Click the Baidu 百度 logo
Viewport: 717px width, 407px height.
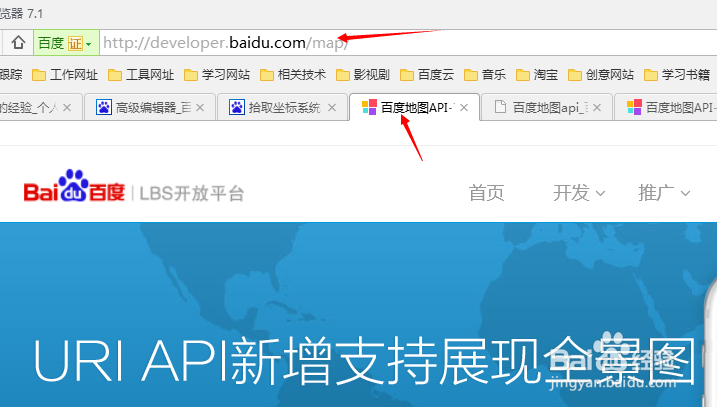(x=74, y=186)
